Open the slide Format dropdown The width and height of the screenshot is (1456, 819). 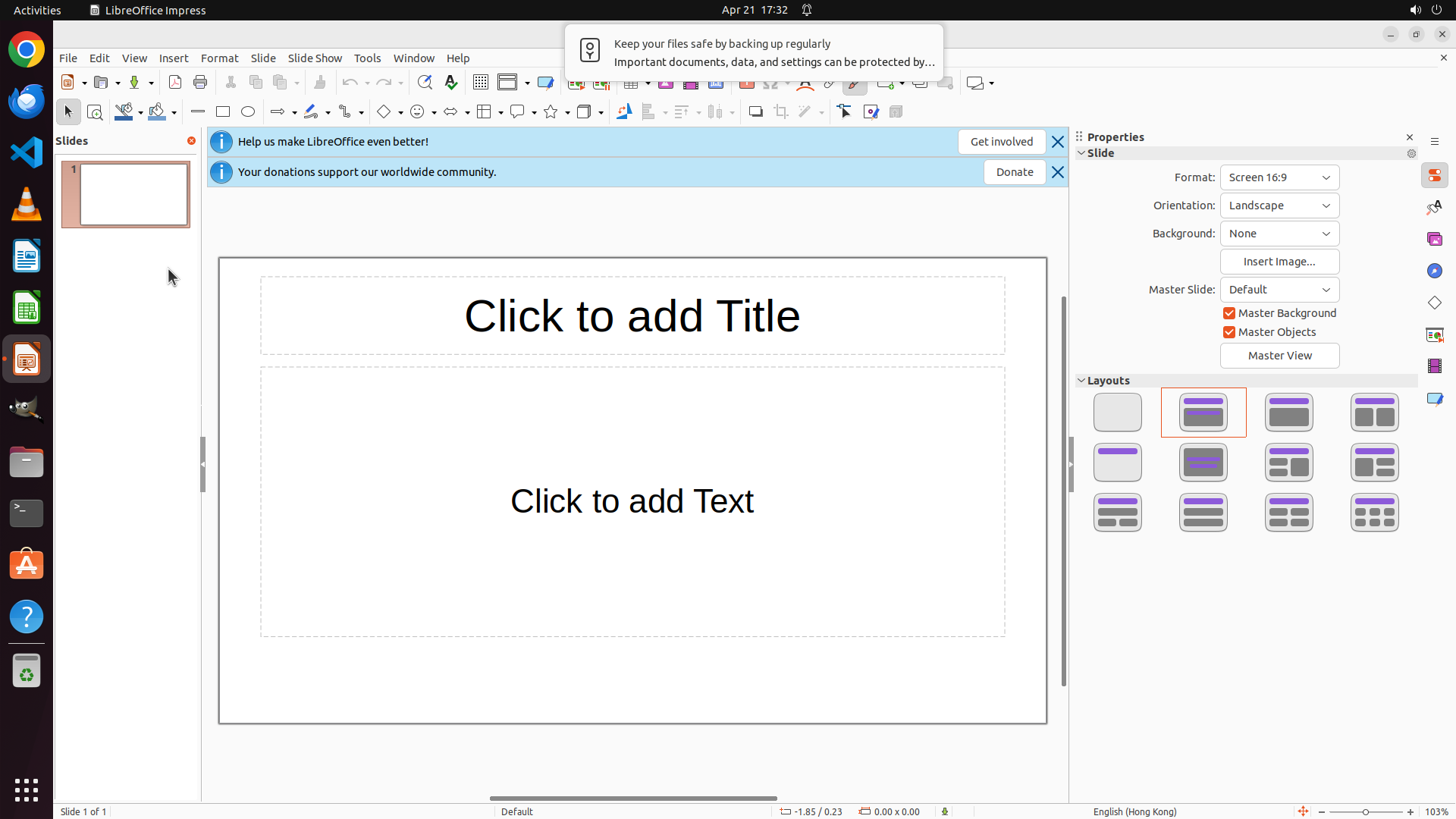[1279, 177]
